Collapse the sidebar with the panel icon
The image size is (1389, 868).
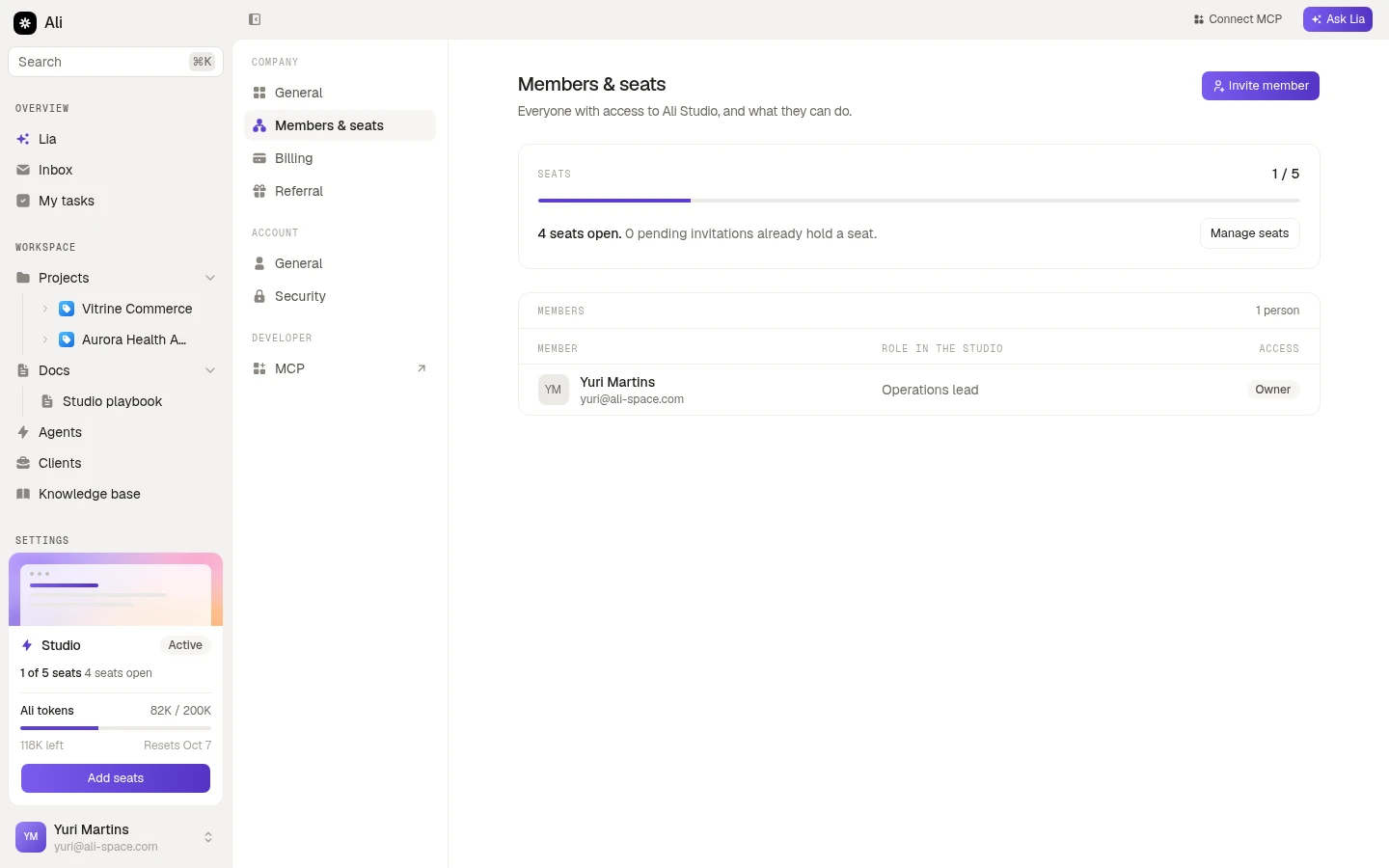[x=255, y=19]
